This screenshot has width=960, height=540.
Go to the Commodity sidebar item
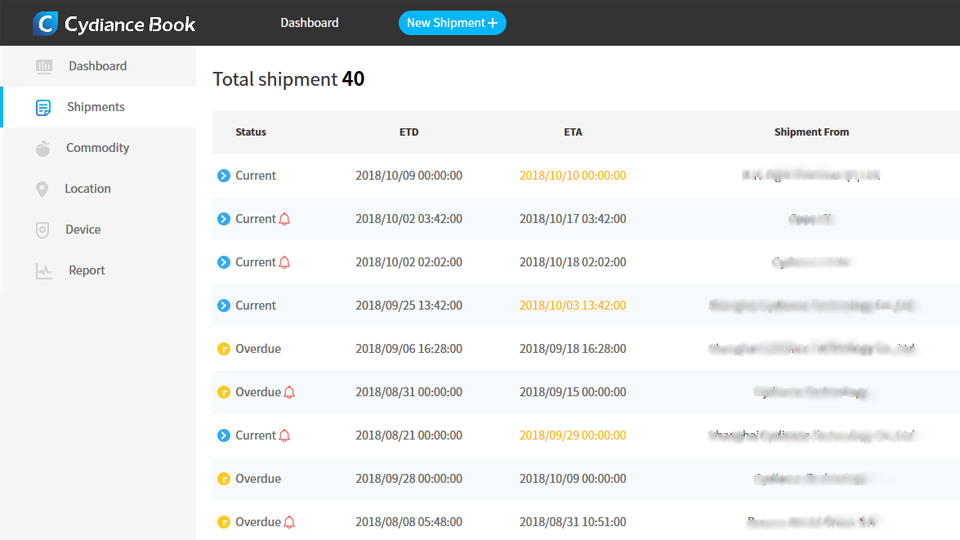click(x=98, y=148)
